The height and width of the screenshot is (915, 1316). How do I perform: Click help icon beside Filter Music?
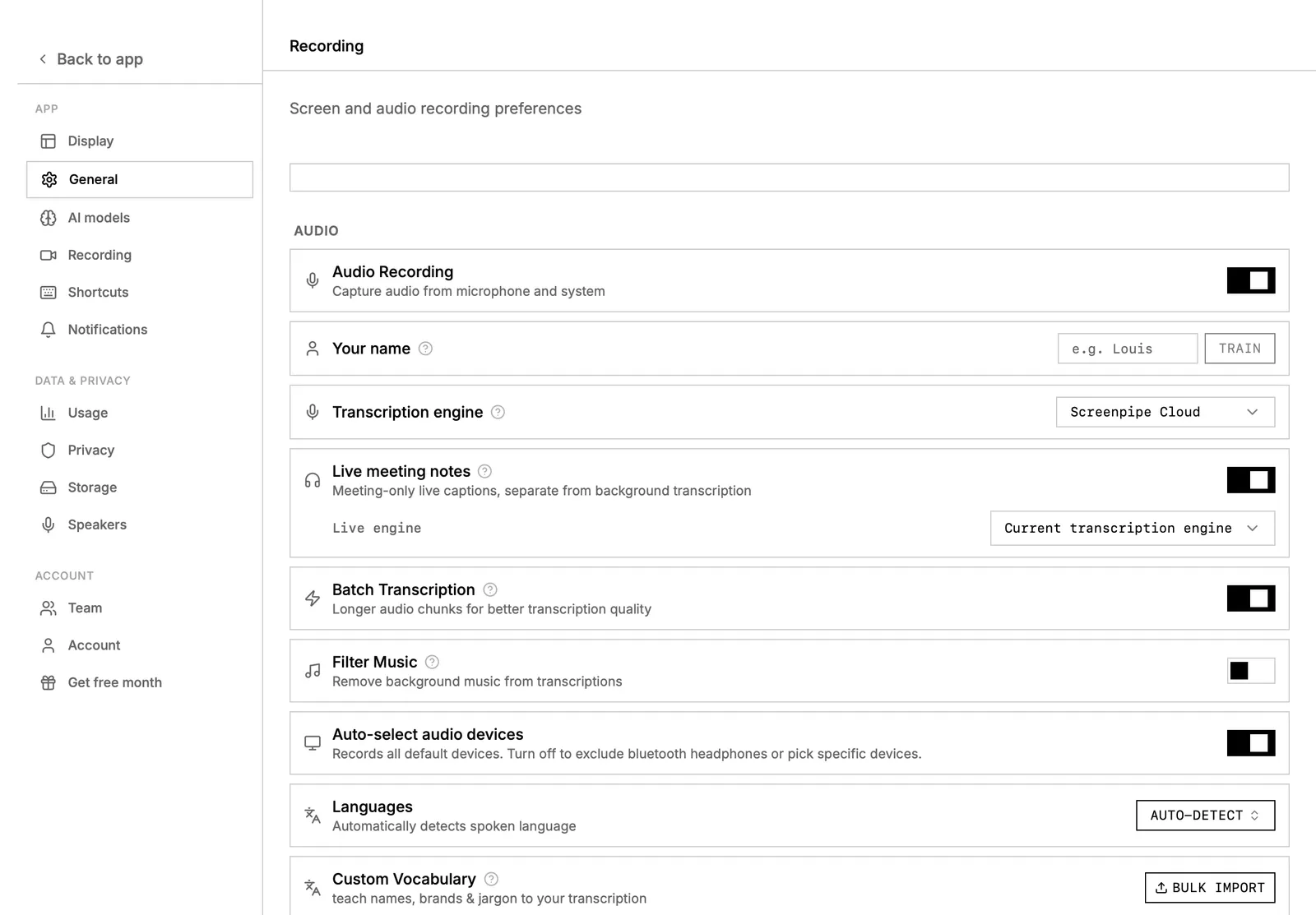[432, 662]
